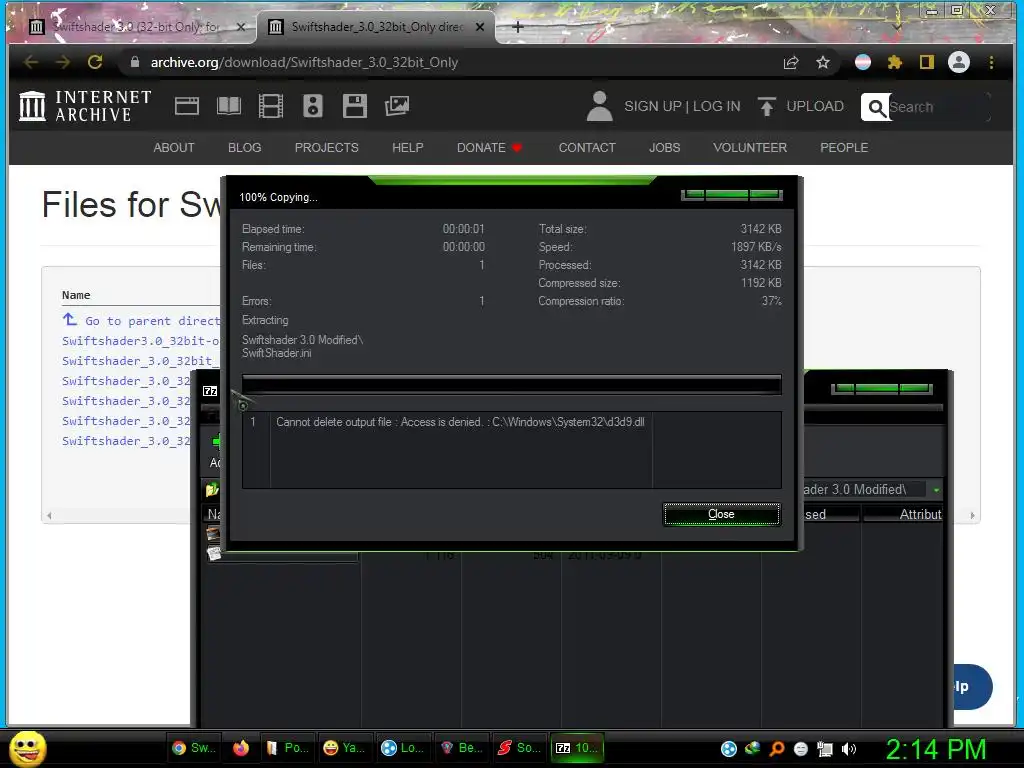
Task: Switch to the 7-Zip '10...' taskbar button
Action: tap(577, 748)
